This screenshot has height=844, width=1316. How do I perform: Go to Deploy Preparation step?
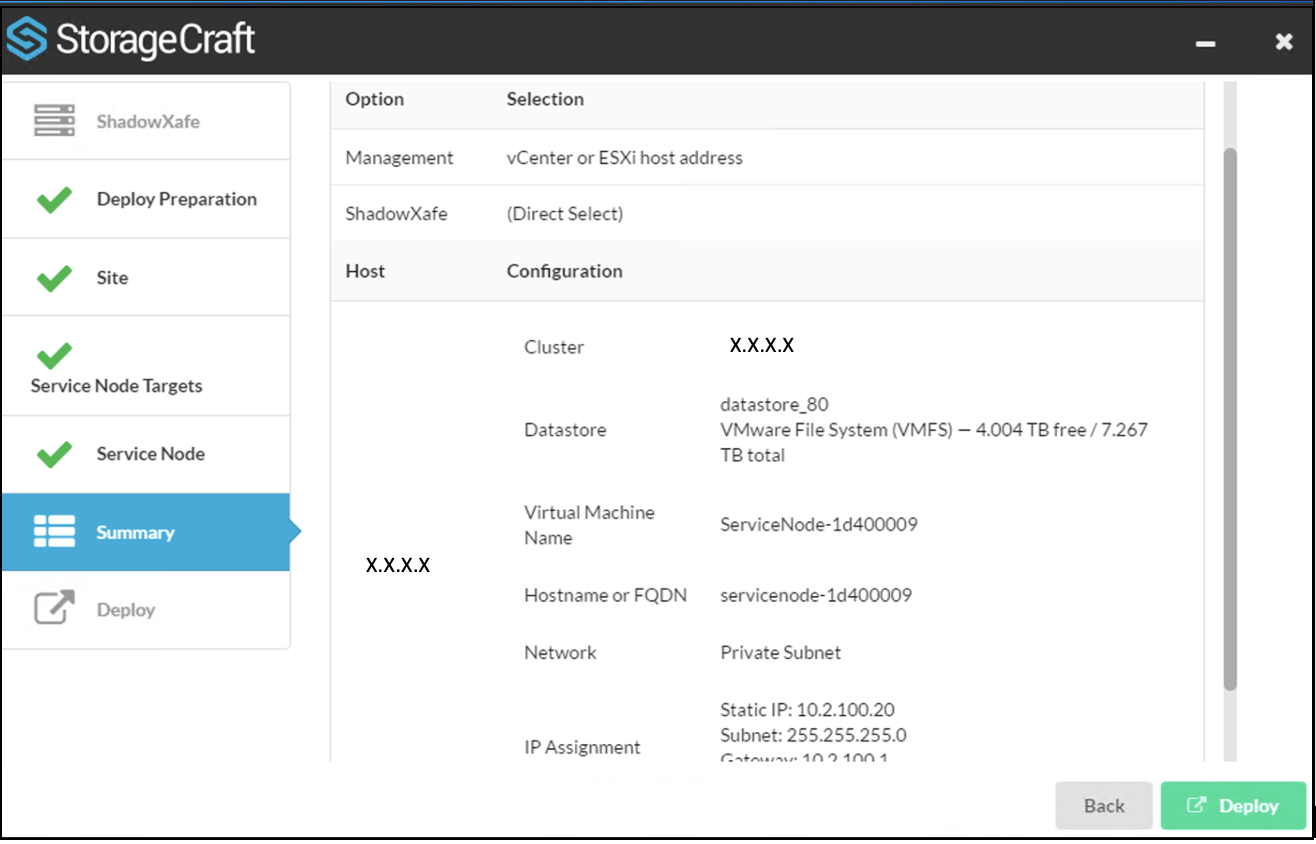point(146,199)
